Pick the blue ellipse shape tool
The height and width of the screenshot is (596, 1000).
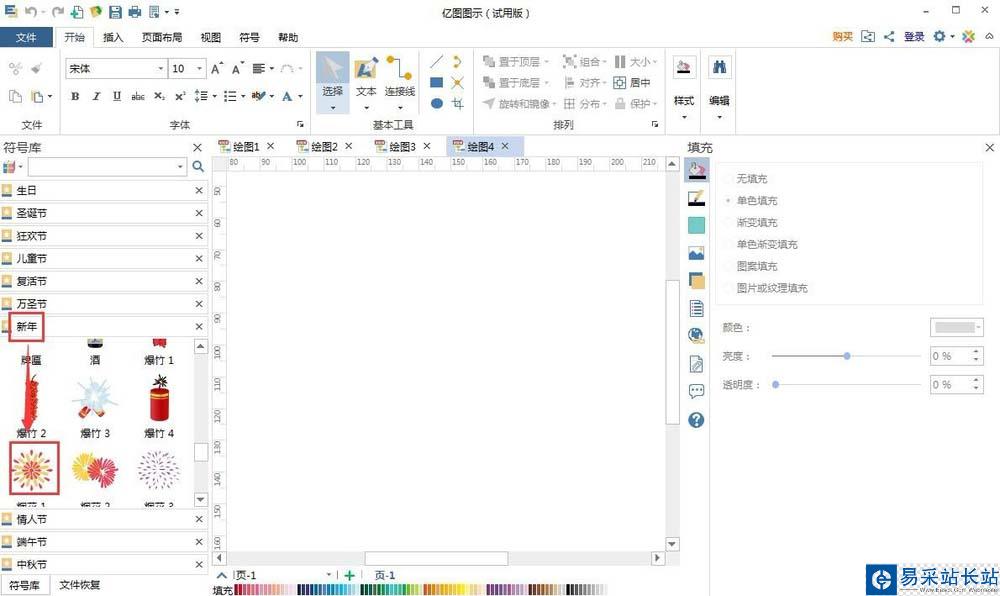pyautogui.click(x=437, y=103)
